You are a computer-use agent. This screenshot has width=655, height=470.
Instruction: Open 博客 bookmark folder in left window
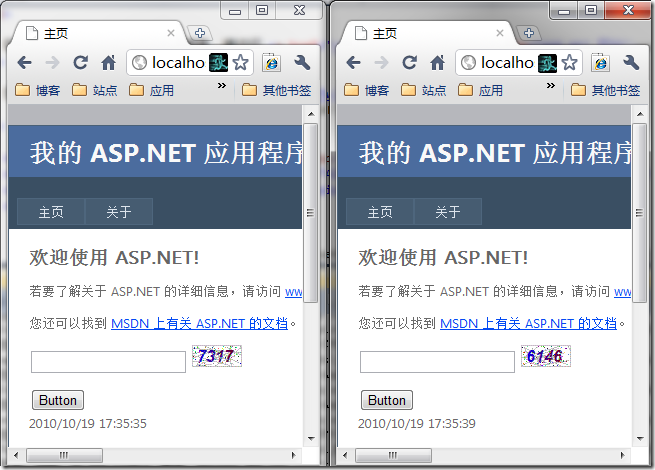pos(38,90)
